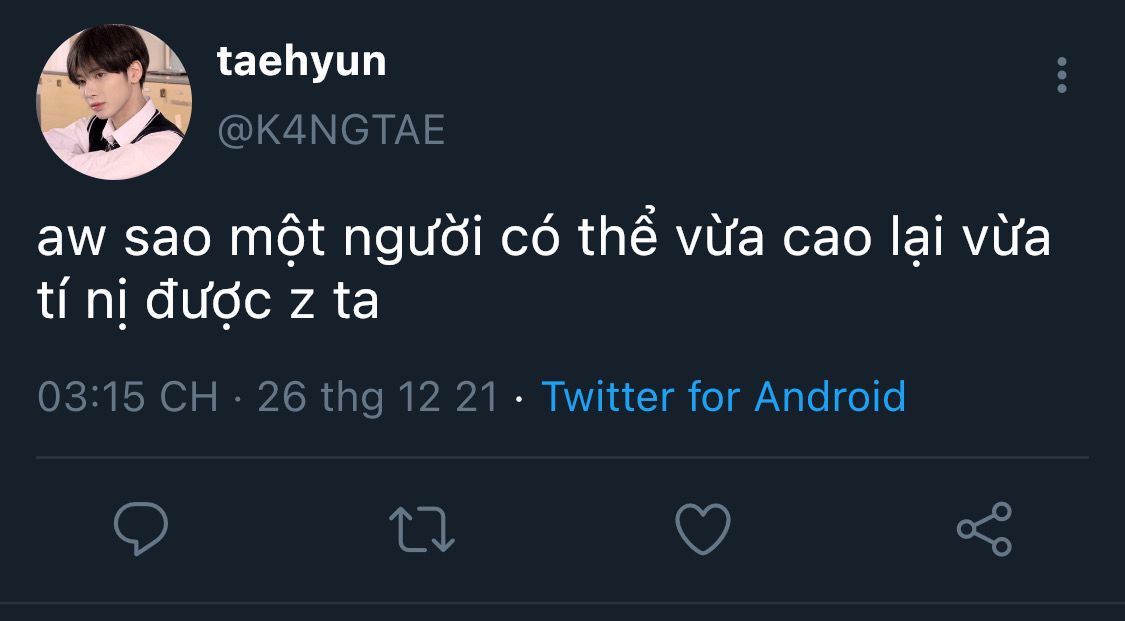1125x621 pixels.
Task: Click the Twitter for Android source link
Action: tap(723, 396)
